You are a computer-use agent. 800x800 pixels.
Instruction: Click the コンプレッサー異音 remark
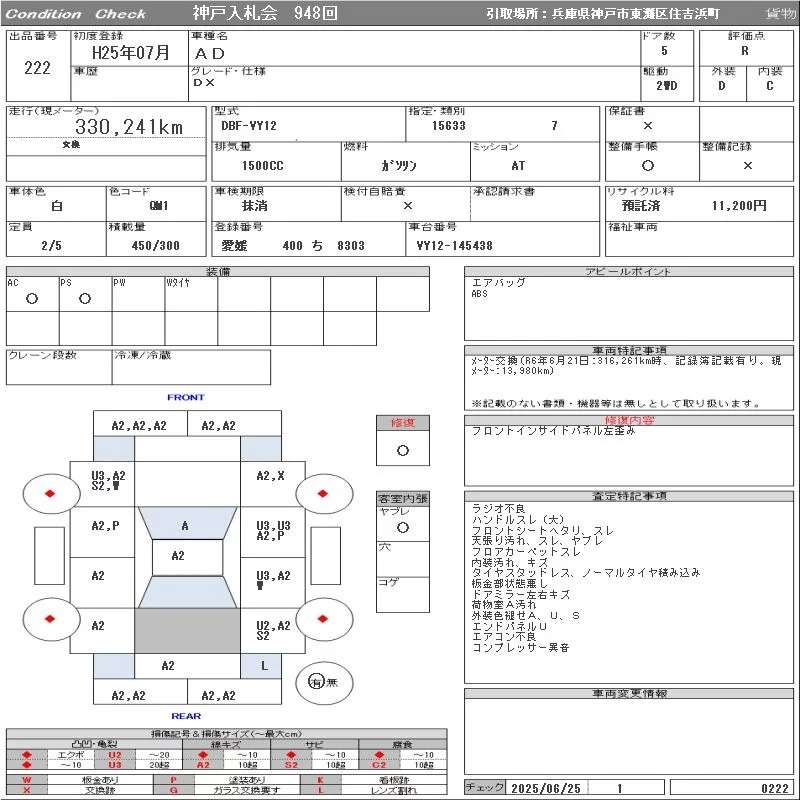(520, 647)
